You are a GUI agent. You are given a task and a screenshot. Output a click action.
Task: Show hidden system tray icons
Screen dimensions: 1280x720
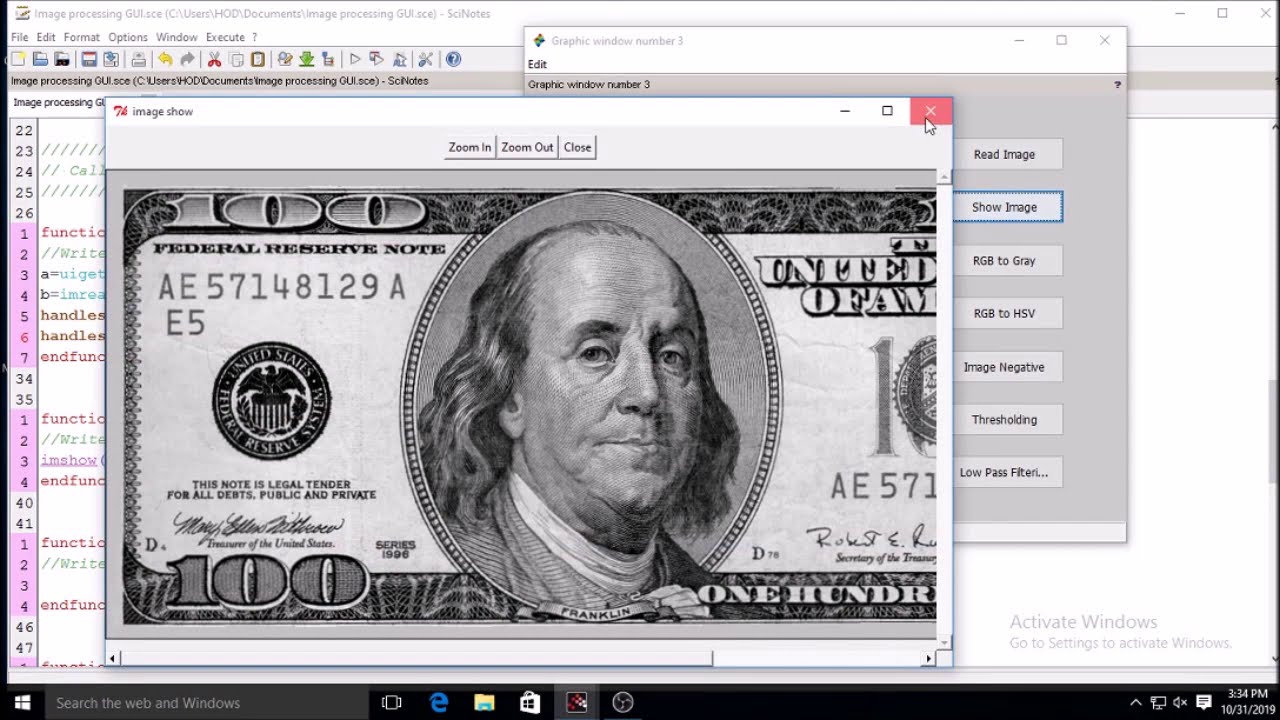1135,703
